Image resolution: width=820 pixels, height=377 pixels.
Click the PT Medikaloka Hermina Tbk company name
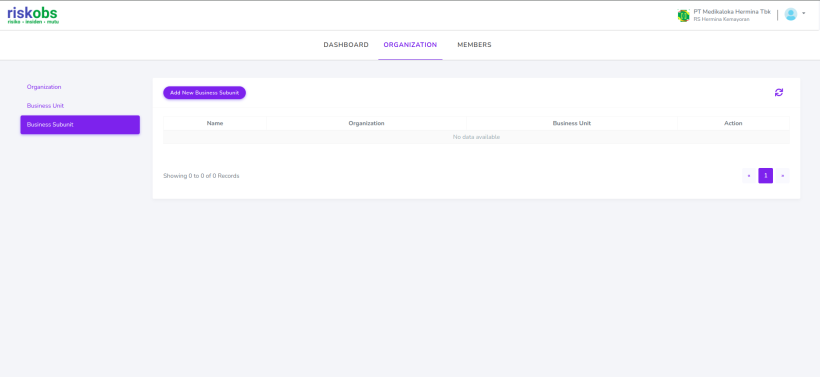pyautogui.click(x=732, y=12)
